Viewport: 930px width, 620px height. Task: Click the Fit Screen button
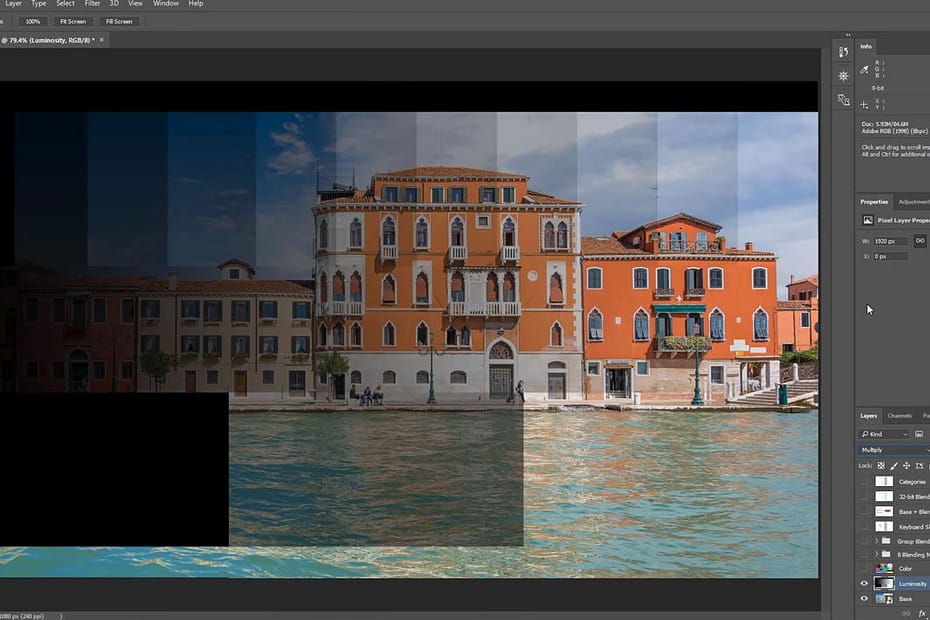click(72, 21)
